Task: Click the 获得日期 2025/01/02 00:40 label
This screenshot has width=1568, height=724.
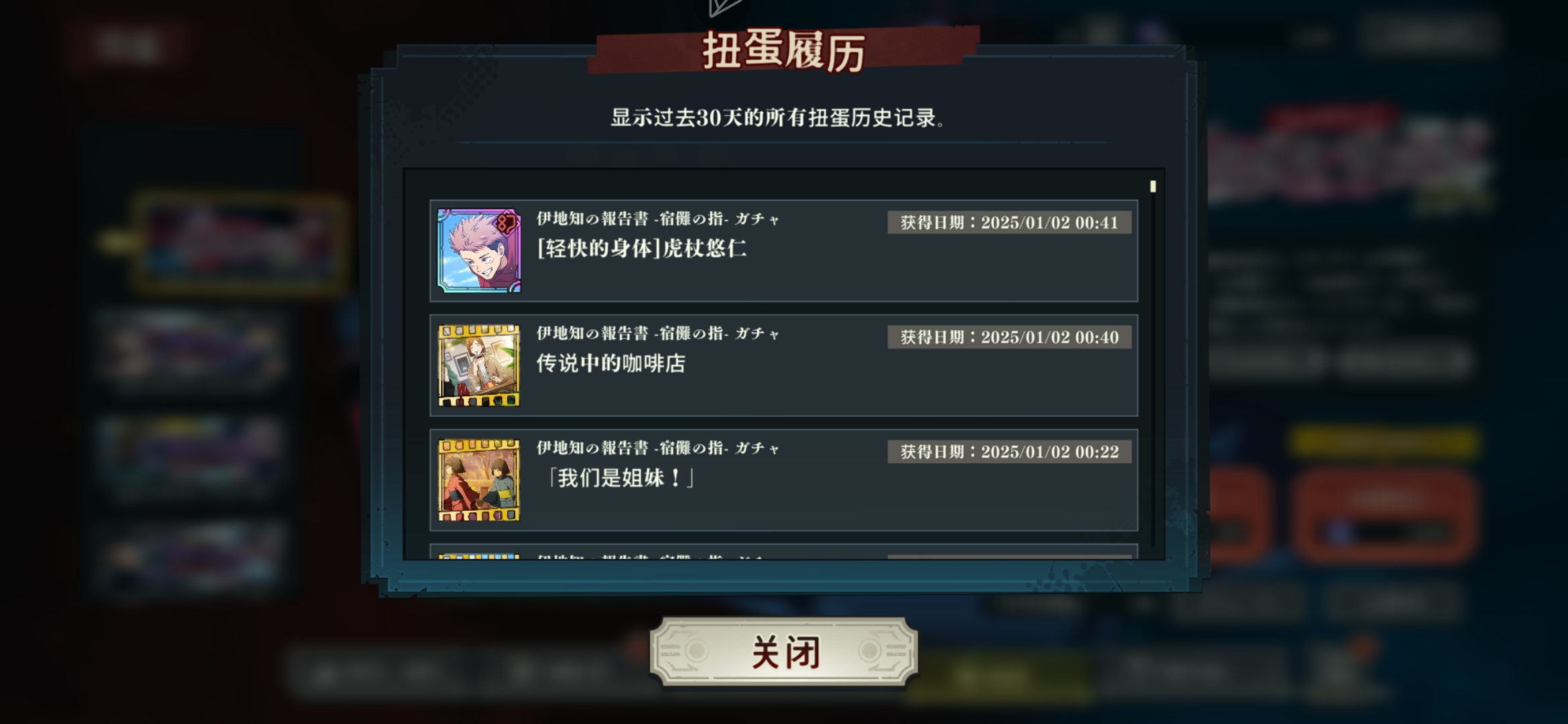Action: (1009, 337)
